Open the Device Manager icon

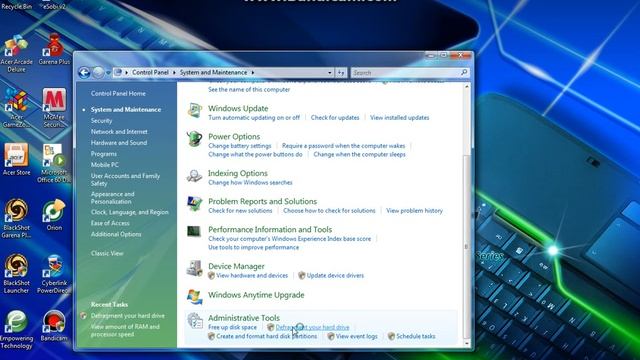(194, 269)
